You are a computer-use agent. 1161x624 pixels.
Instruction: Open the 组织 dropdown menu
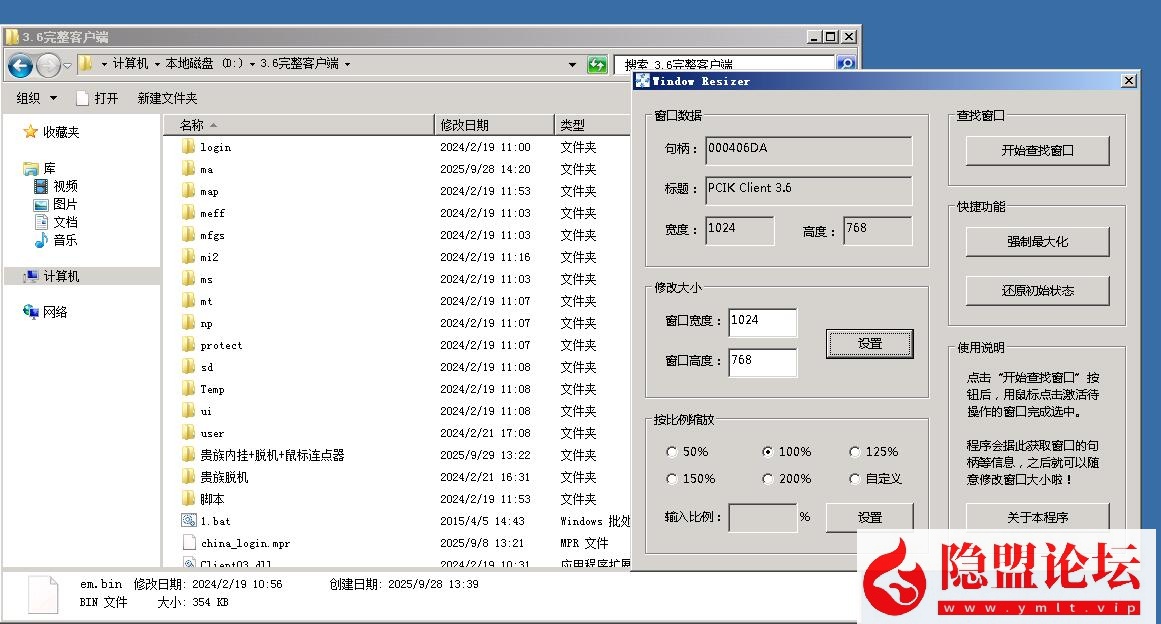point(37,98)
